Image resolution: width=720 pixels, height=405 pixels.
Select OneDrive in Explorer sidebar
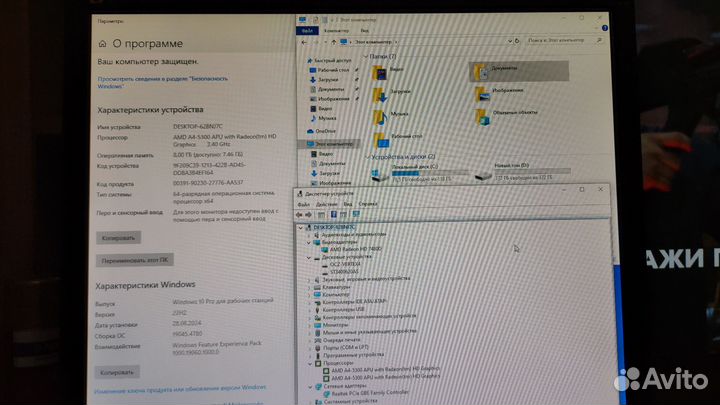[322, 131]
